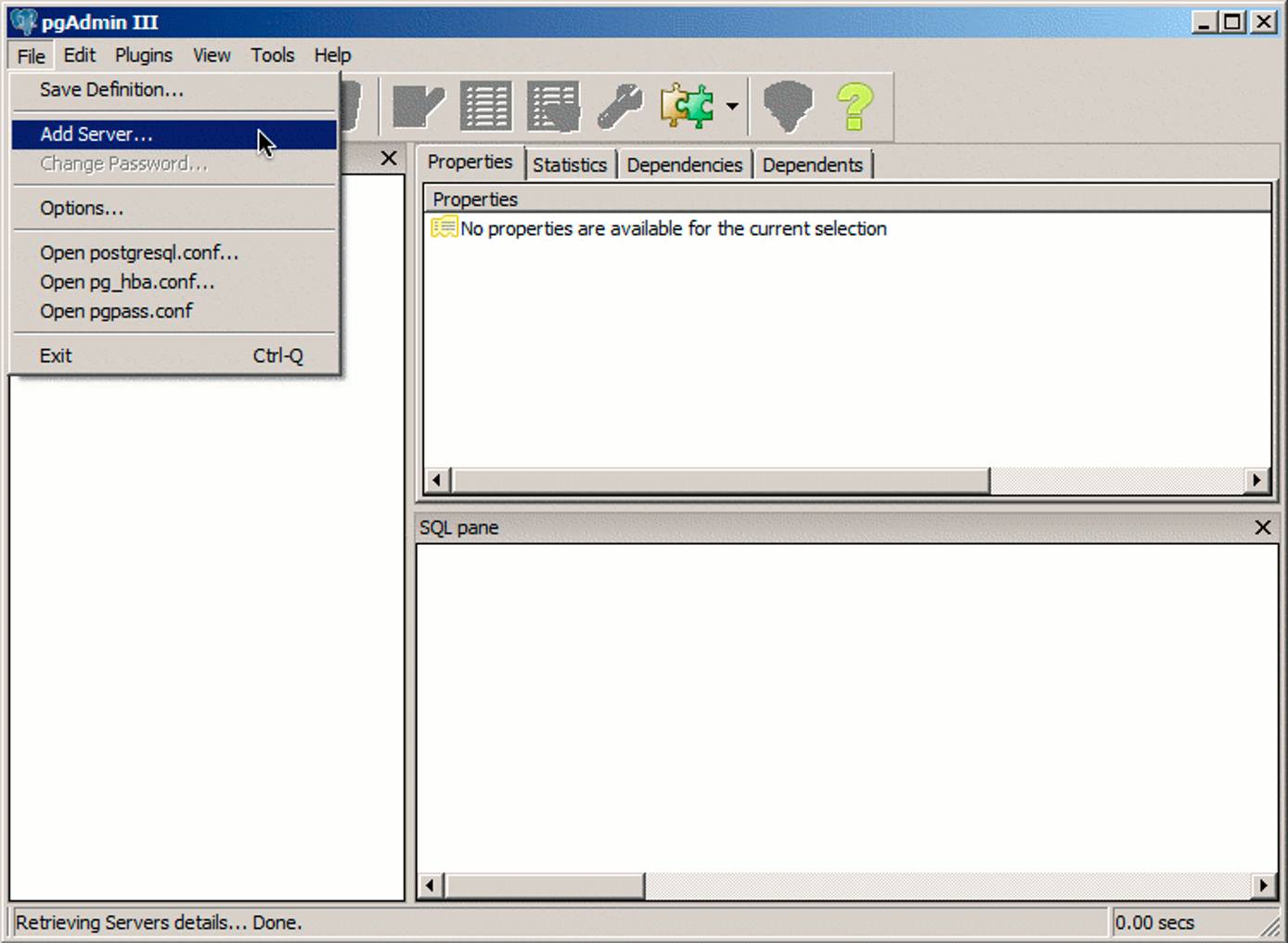
Task: Click the Help question mark toolbar icon
Action: coord(855,105)
